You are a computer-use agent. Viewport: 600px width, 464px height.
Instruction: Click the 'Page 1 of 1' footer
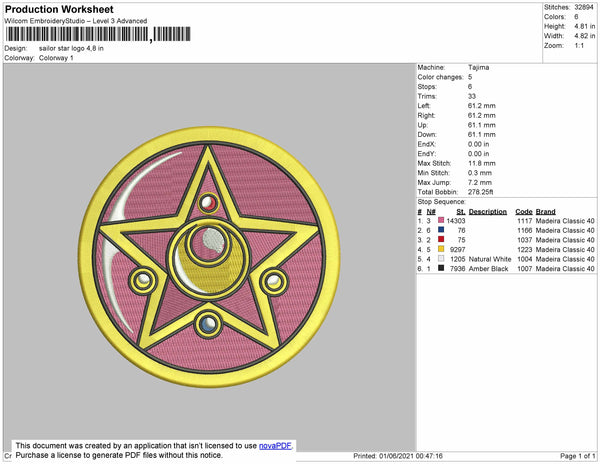point(577,456)
